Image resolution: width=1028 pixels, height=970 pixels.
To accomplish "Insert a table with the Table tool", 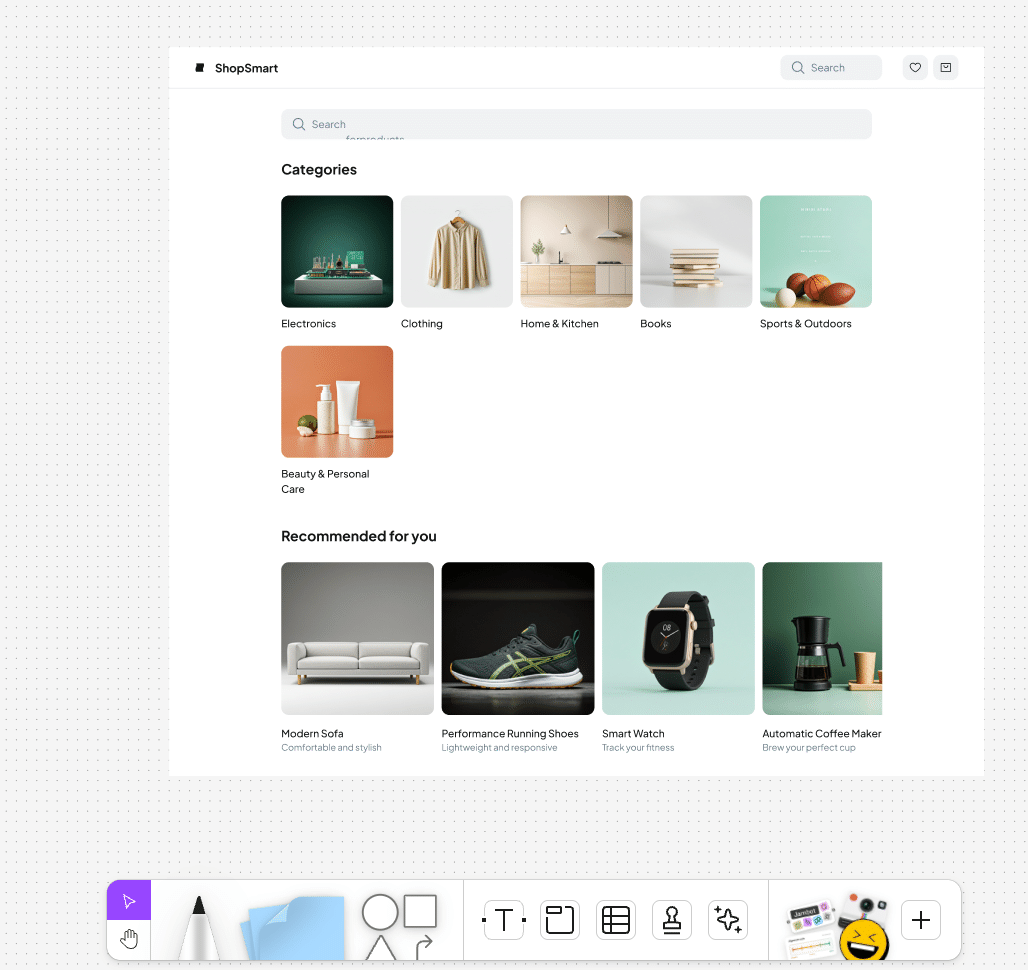I will pos(616,920).
